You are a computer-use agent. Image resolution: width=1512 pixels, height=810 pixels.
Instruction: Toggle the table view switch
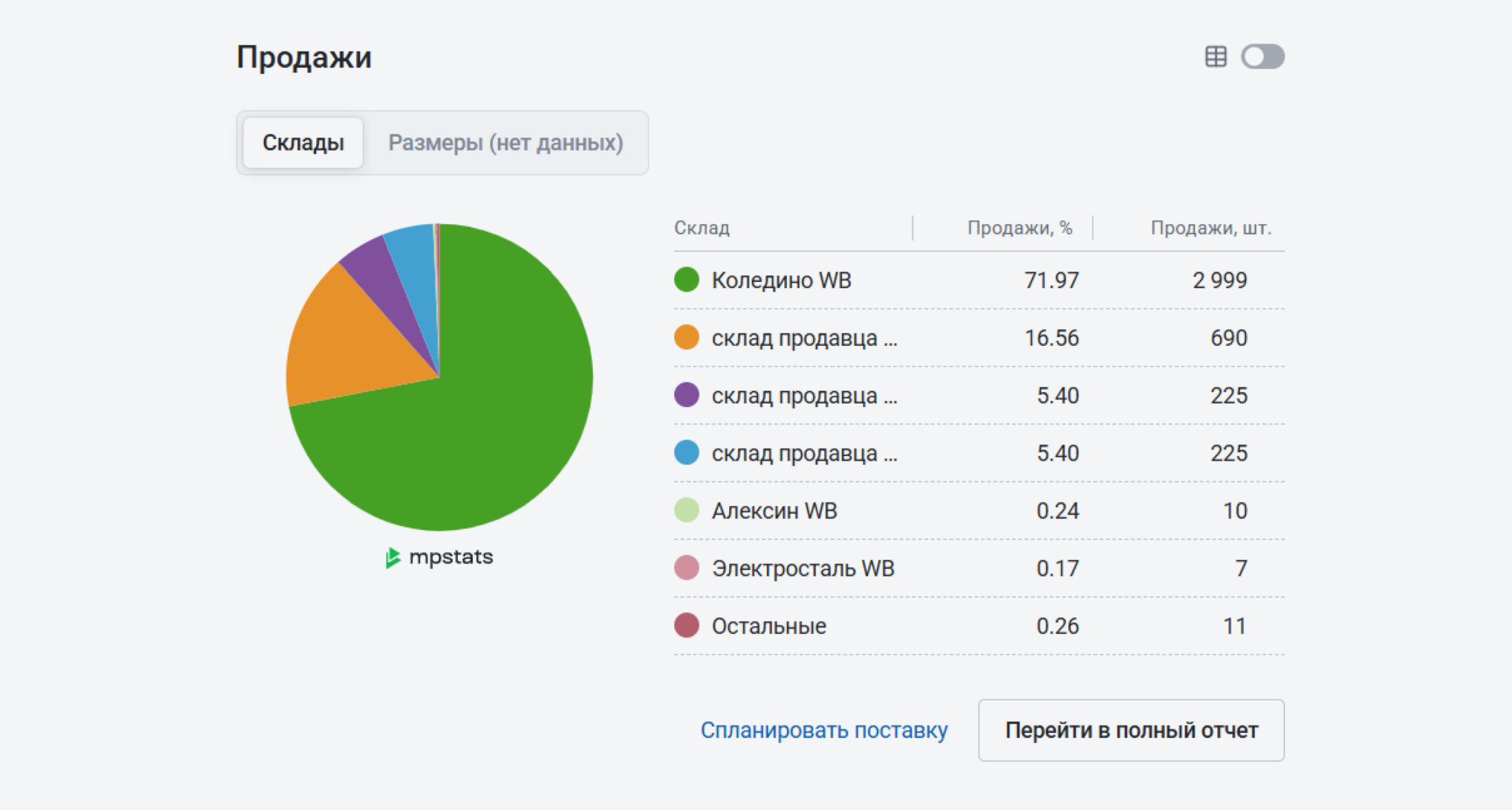pyautogui.click(x=1263, y=56)
